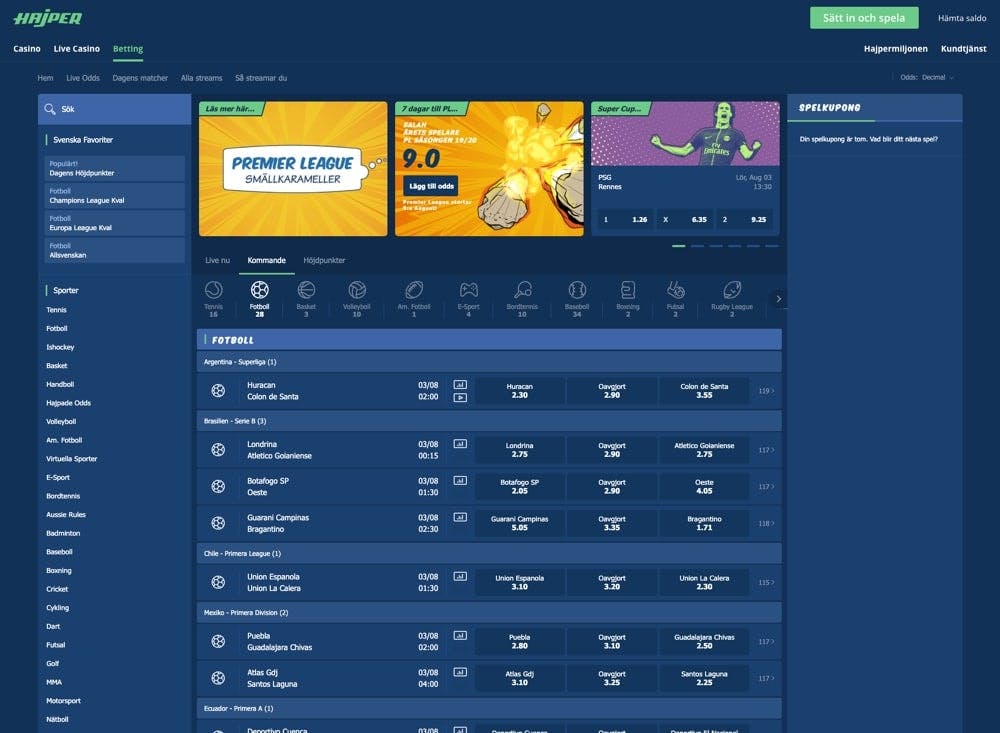Click the Sök search field
1000x733 pixels.
pyautogui.click(x=115, y=109)
